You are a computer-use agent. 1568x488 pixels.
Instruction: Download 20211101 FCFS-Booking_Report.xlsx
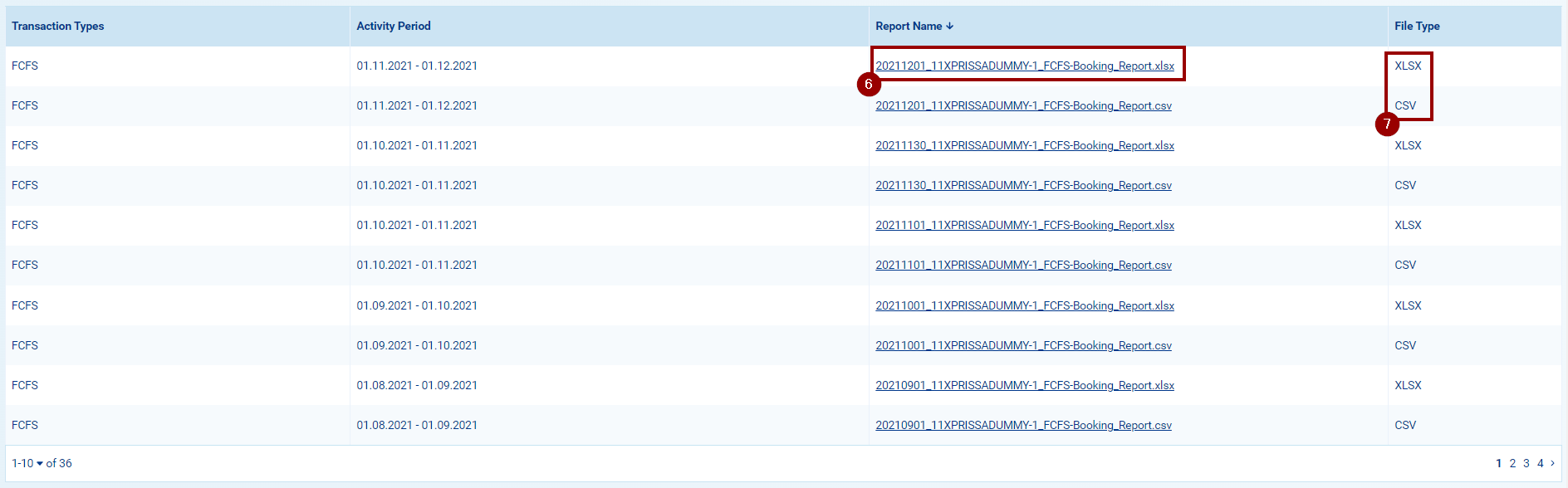[1024, 225]
